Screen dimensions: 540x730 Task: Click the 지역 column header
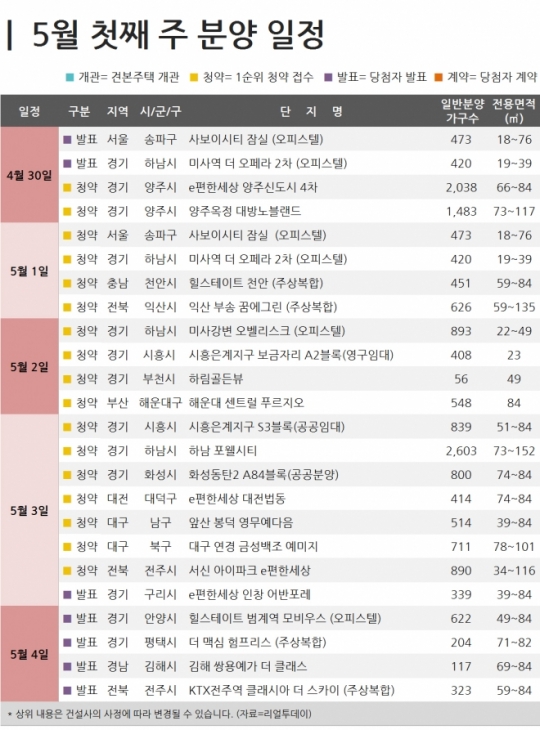(117, 111)
